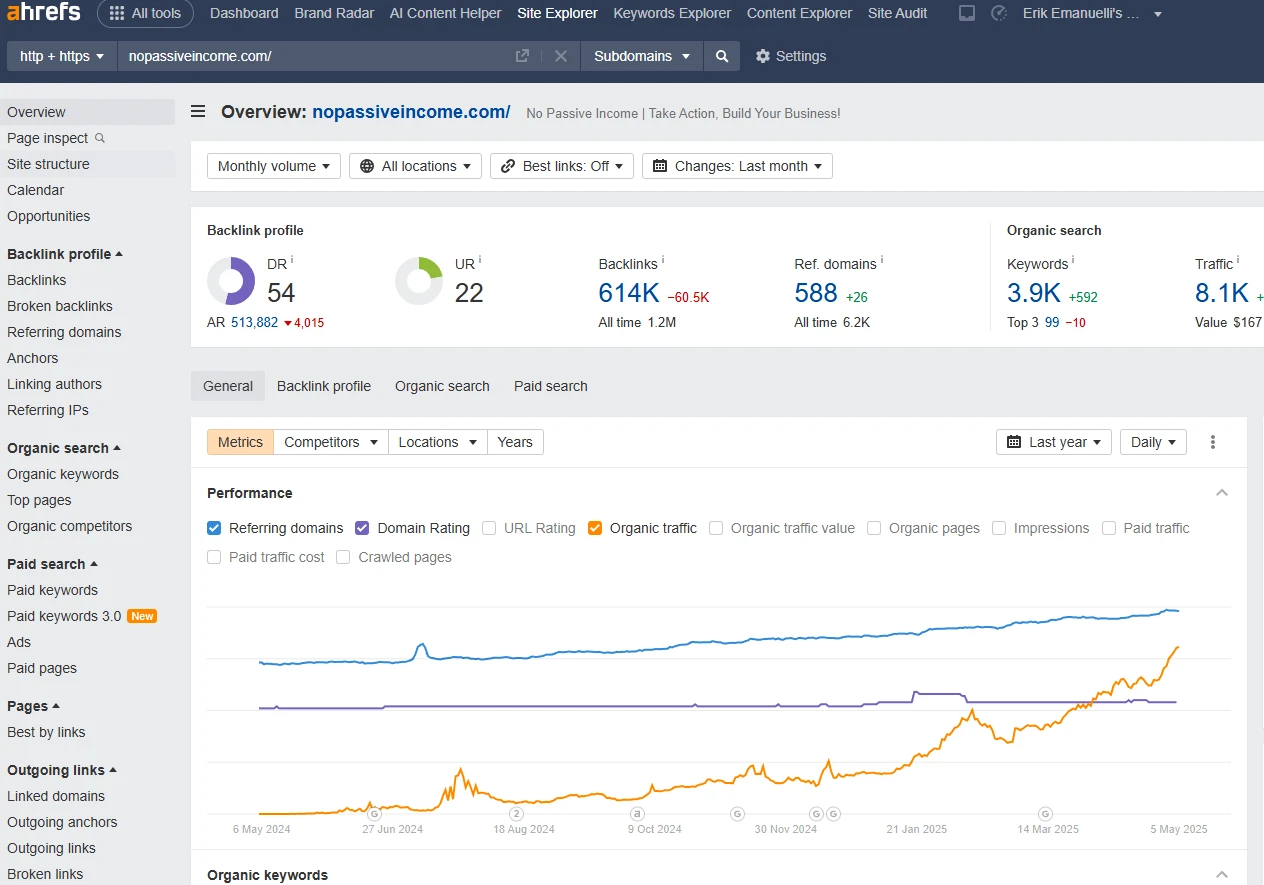Open Keywords Explorer in top menu

(672, 13)
